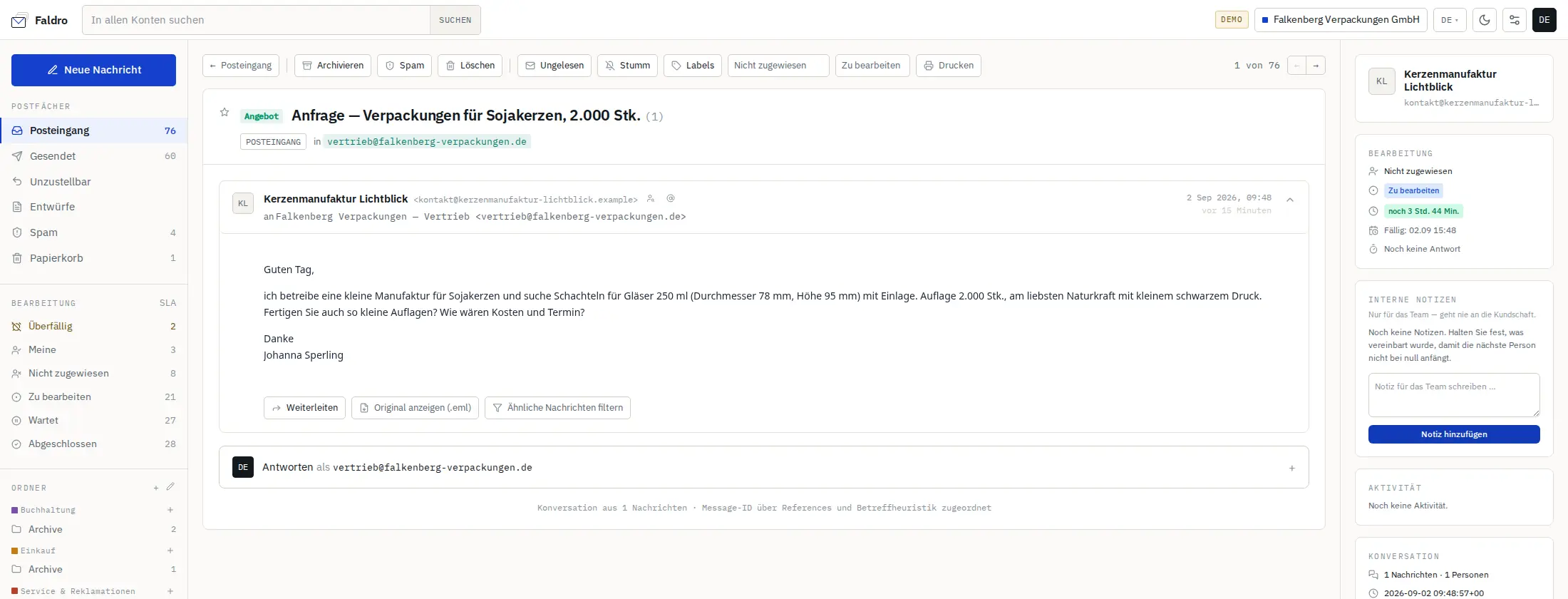Open the Spam folder in sidebar

pos(93,232)
